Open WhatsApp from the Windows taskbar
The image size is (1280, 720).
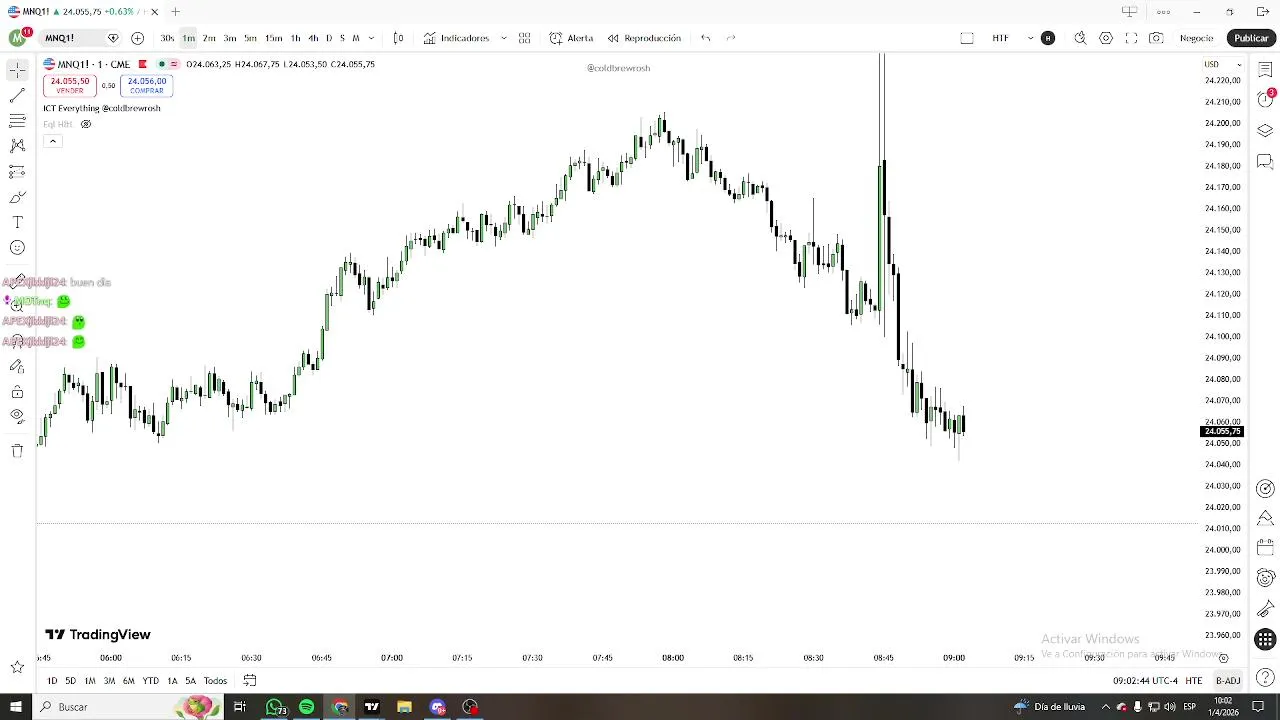[274, 707]
